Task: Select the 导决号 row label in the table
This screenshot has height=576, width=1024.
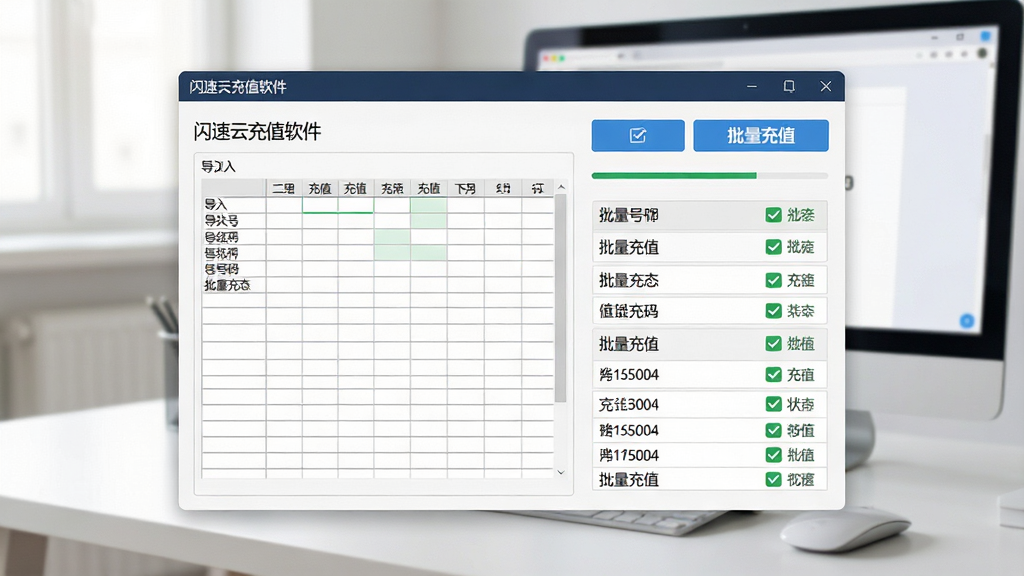Action: (x=221, y=221)
